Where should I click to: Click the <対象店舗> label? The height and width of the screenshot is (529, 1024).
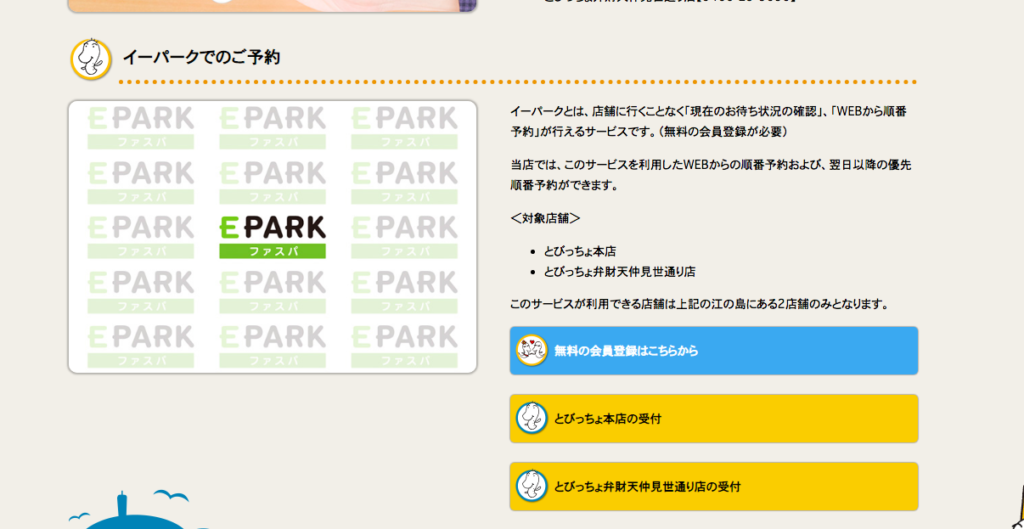click(545, 218)
